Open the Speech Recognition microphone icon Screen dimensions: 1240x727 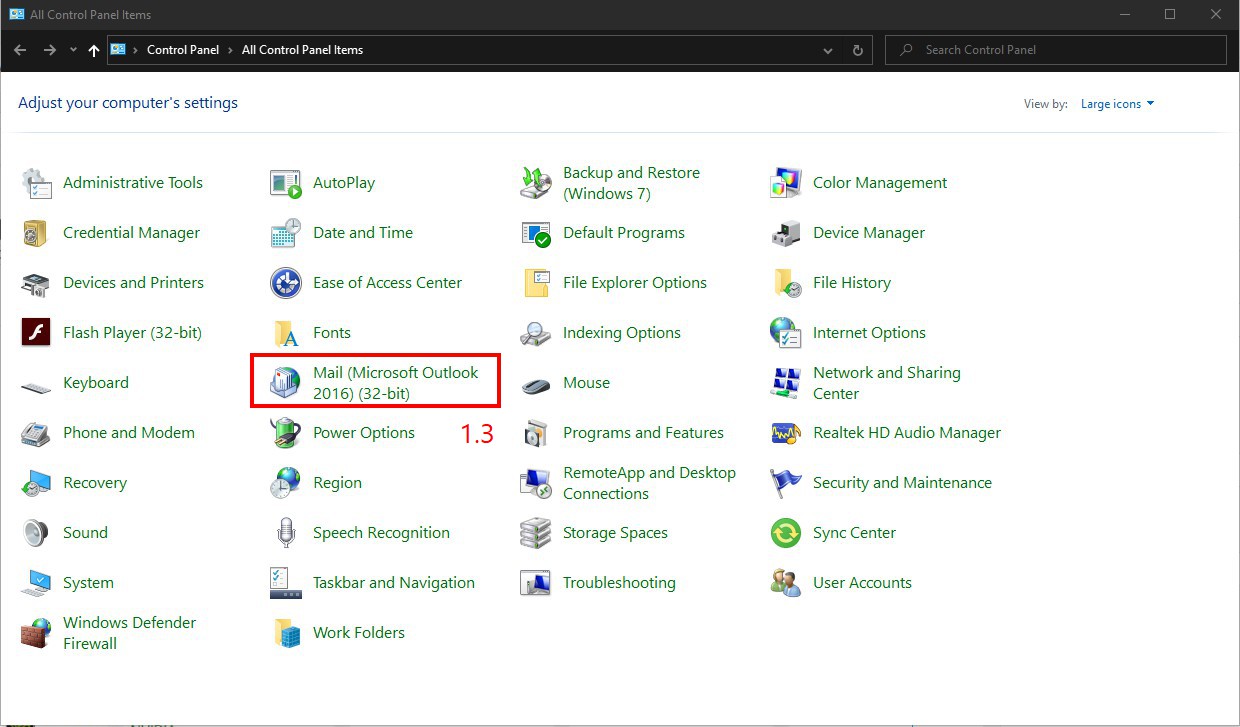(286, 533)
